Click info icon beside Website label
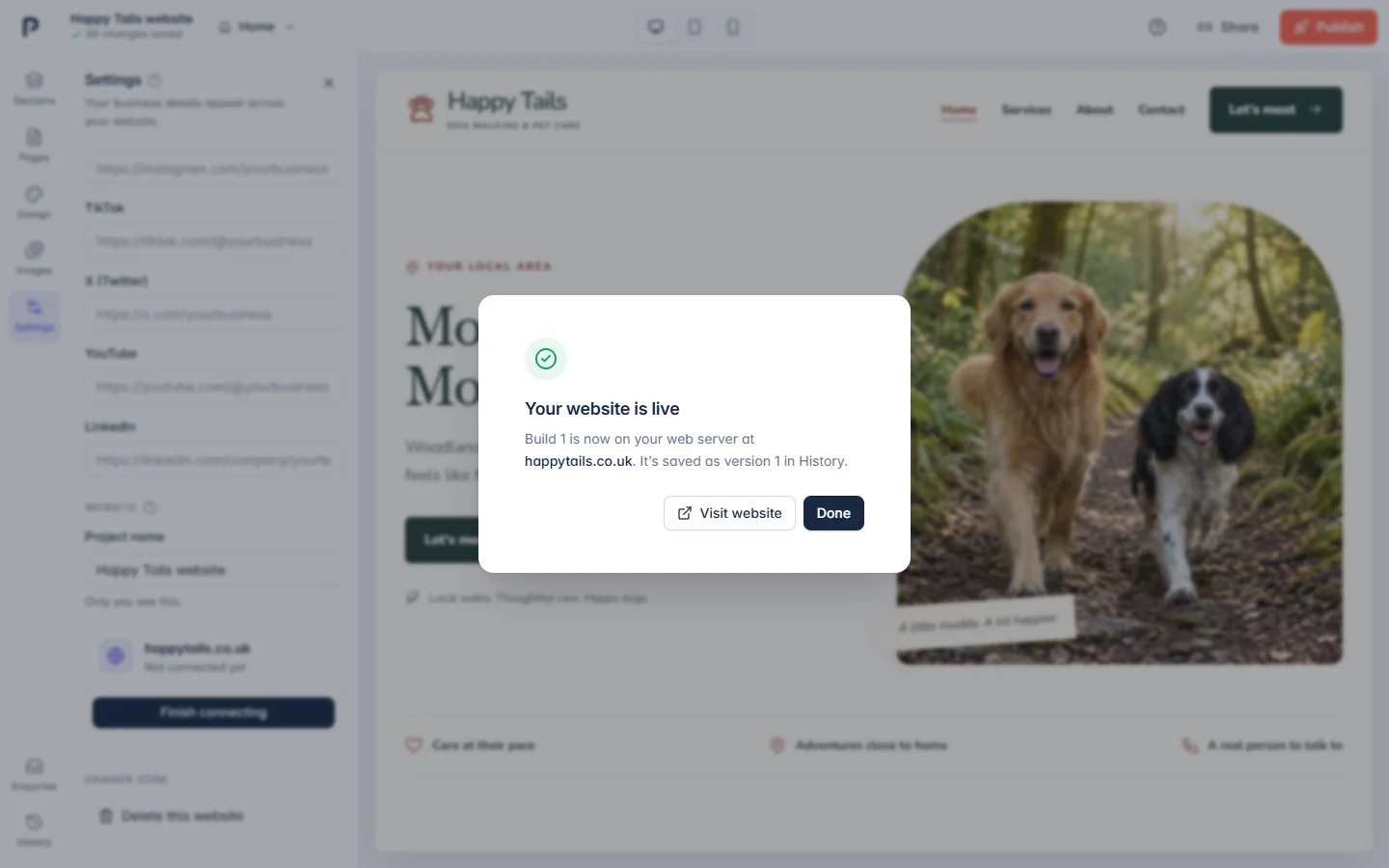The width and height of the screenshot is (1389, 868). [150, 507]
